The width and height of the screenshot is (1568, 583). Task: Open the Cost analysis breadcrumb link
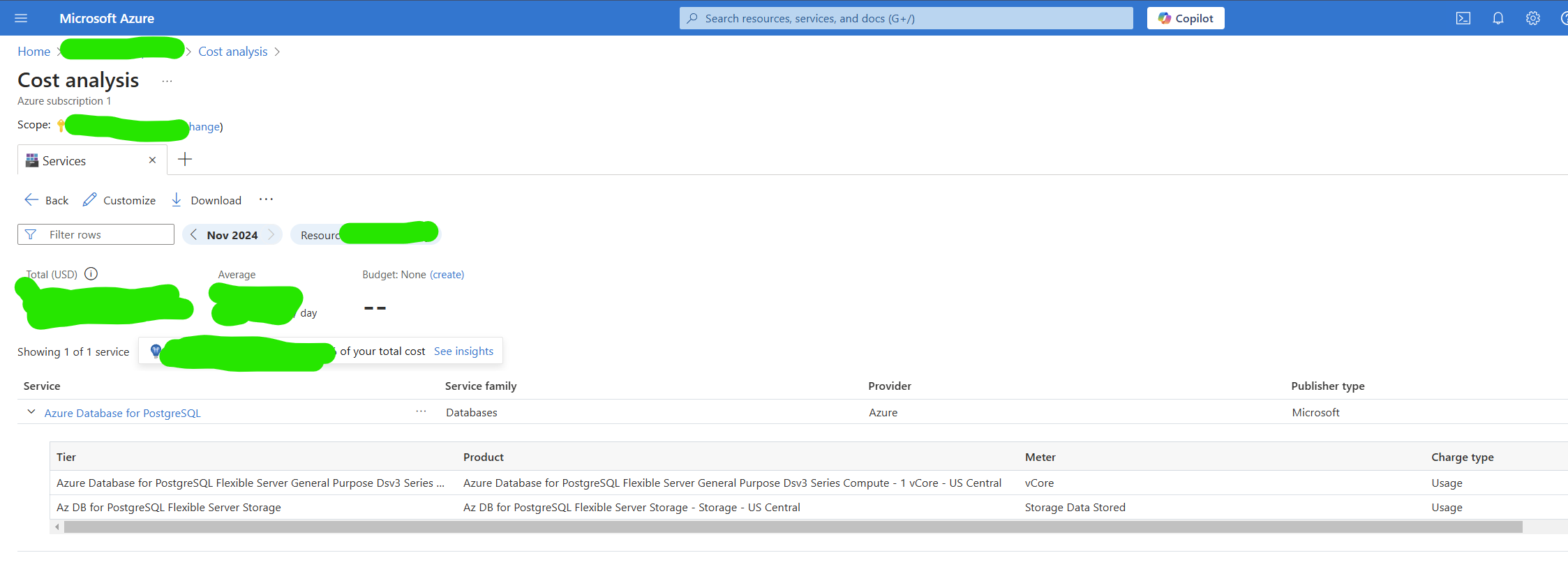(233, 52)
